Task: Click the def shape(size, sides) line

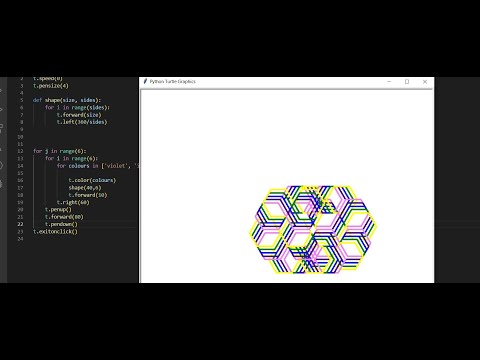Action: (67, 100)
